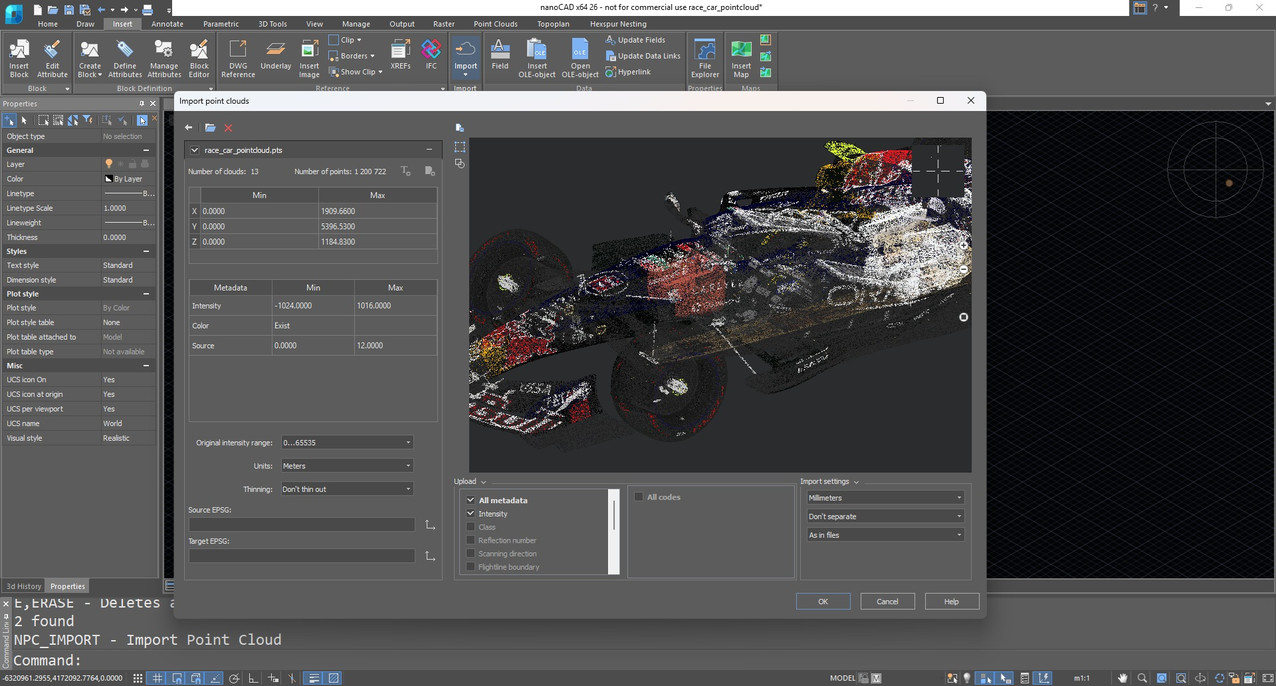Collapse the General properties section
The image size is (1276, 686).
click(146, 150)
